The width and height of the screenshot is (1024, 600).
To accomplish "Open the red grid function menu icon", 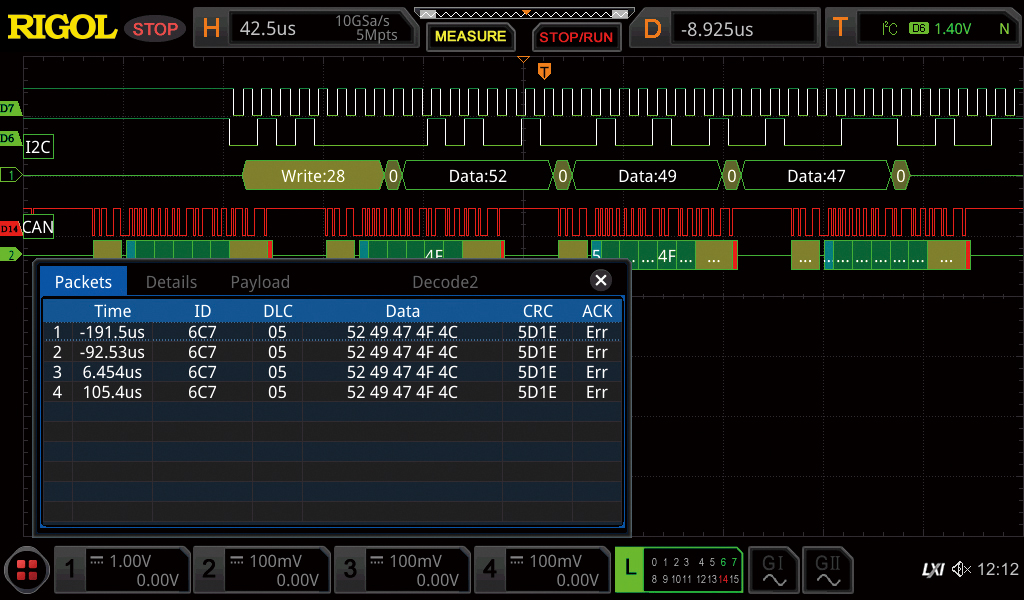I will (26, 571).
